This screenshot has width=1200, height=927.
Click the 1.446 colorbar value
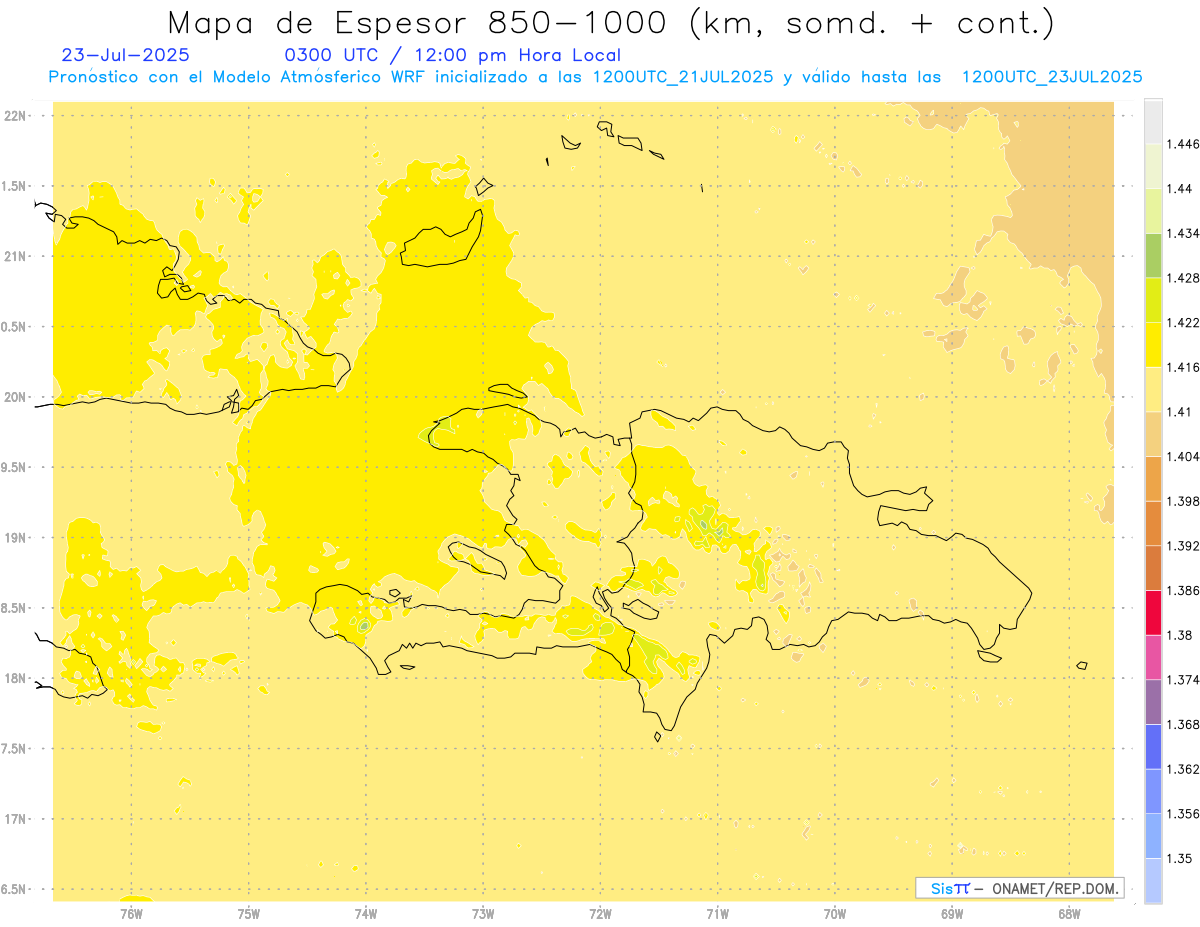[x=1183, y=144]
